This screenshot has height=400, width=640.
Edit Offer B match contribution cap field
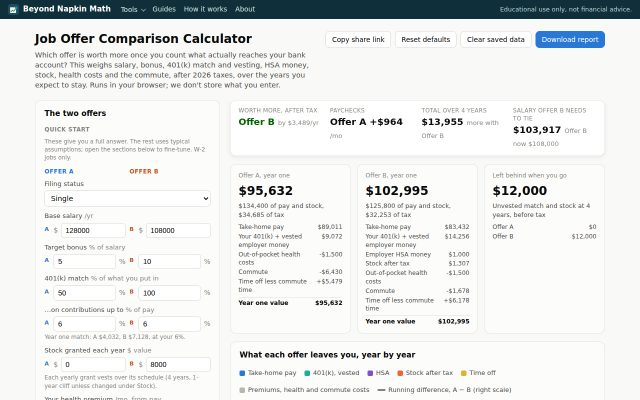coord(169,324)
